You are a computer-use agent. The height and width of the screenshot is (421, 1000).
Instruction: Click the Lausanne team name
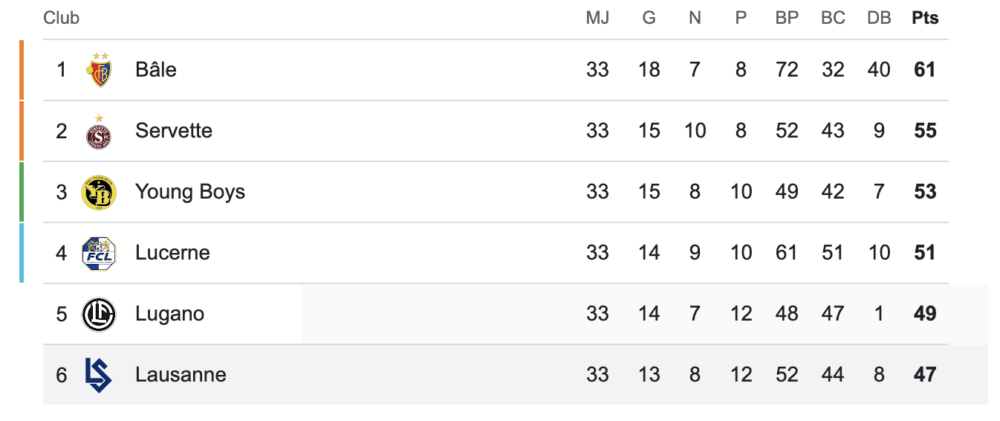[180, 375]
